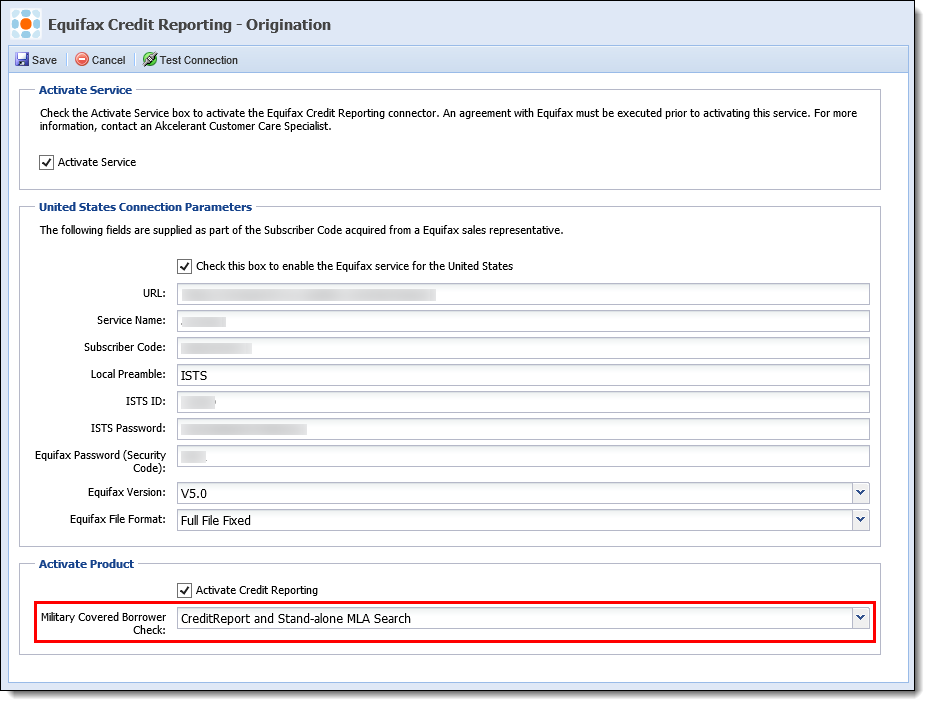Click the Activate Product section heading

click(87, 564)
